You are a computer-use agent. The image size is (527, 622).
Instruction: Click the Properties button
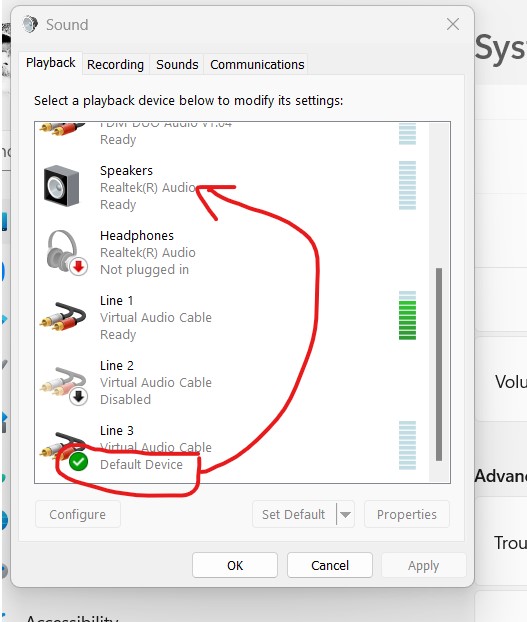click(407, 514)
